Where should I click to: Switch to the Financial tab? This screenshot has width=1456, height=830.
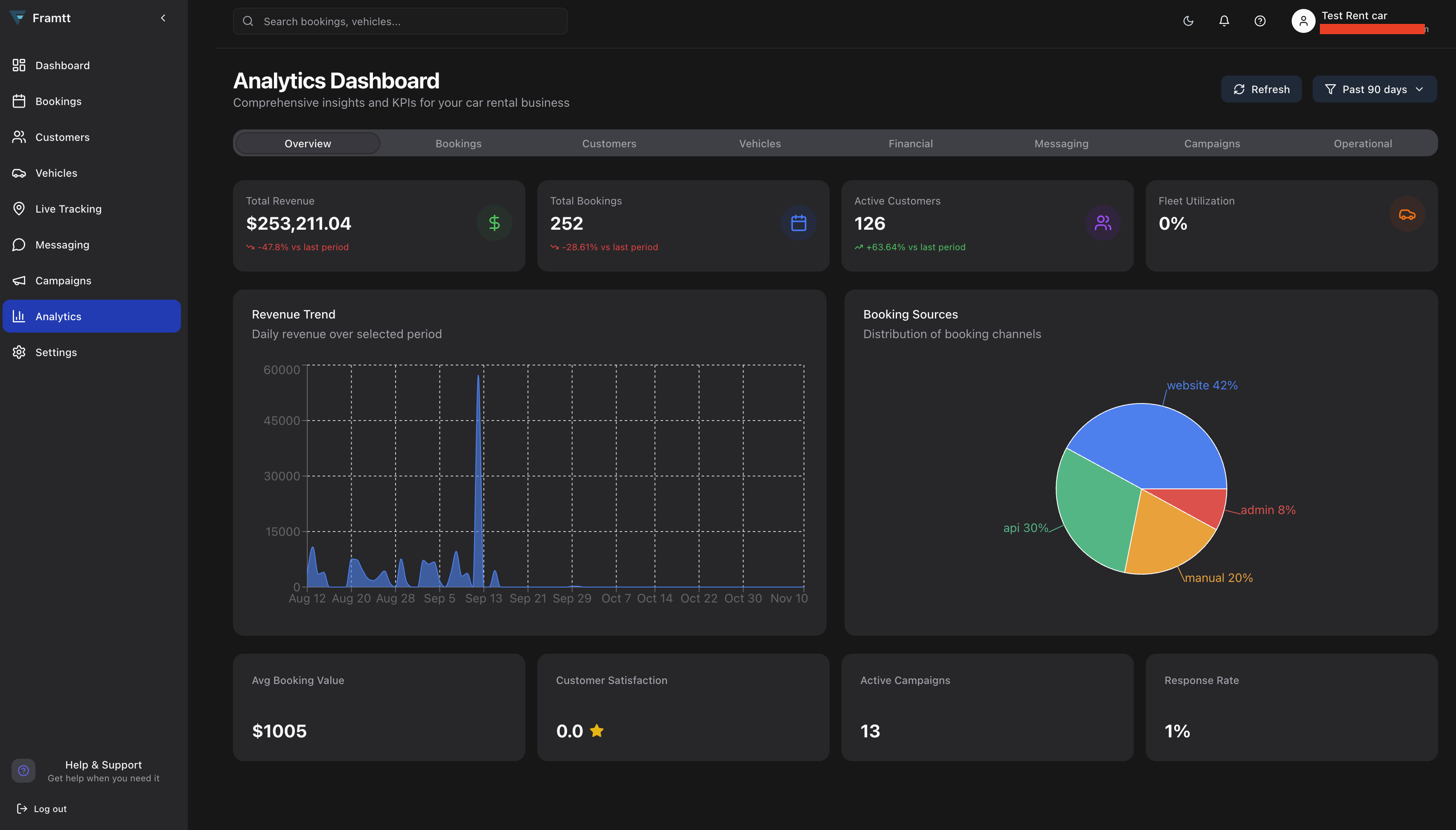[910, 143]
